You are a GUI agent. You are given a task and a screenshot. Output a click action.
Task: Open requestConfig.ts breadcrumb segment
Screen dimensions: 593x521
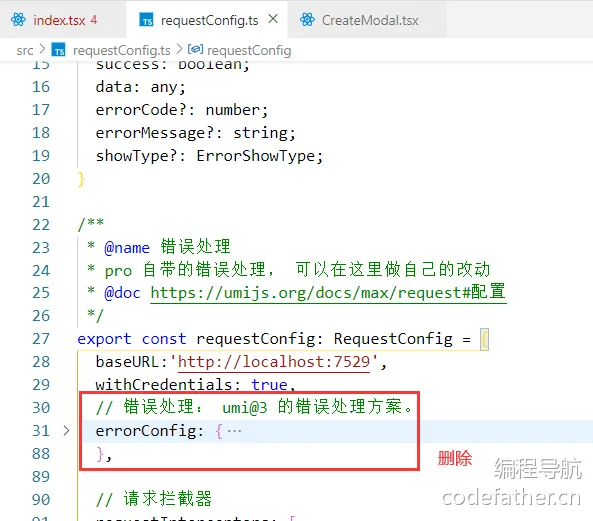coord(121,50)
